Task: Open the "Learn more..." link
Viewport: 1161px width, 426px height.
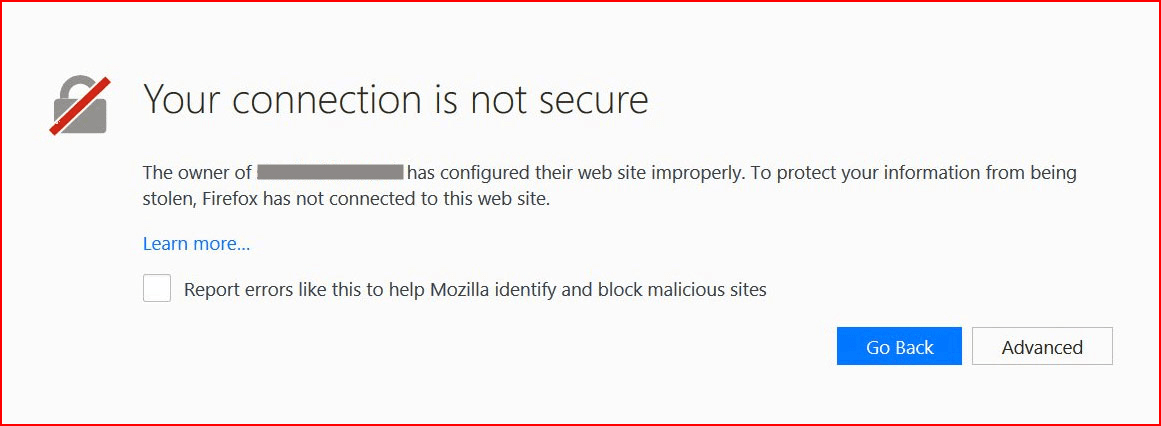Action: 196,244
